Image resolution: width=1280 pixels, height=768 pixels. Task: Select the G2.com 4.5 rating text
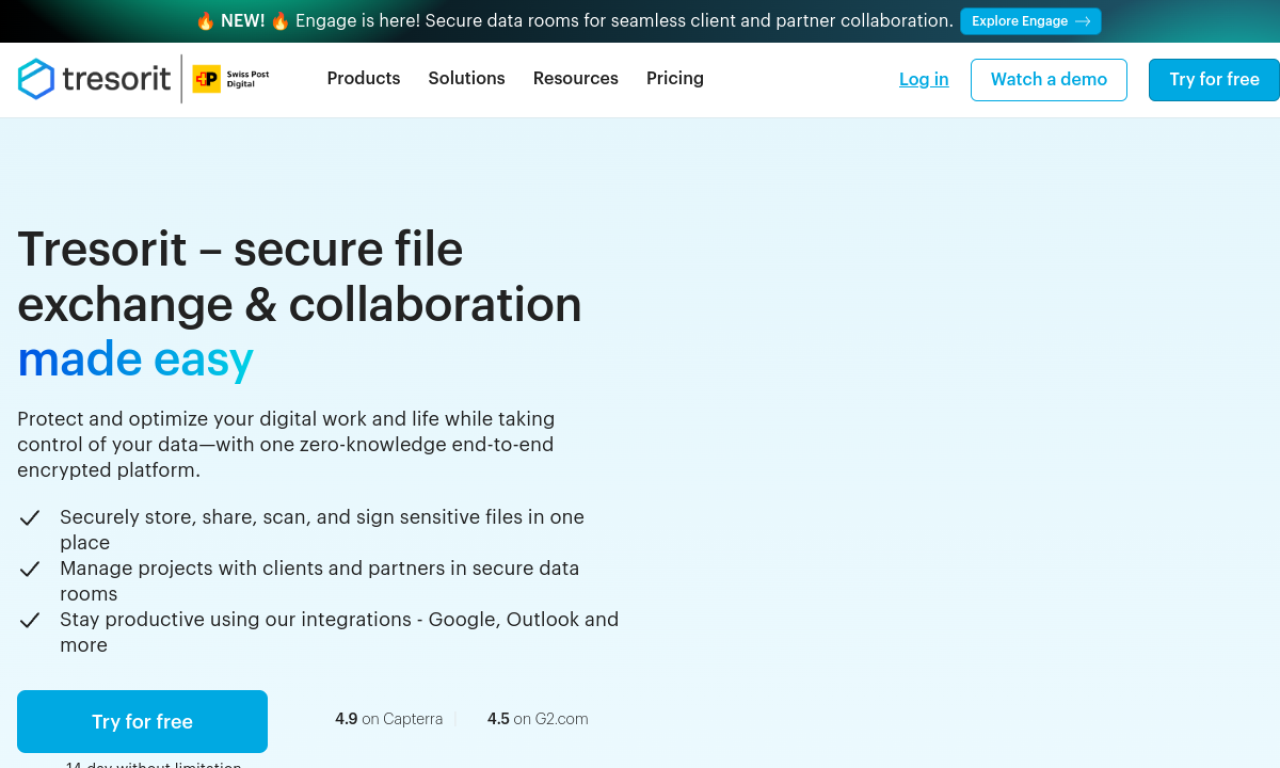[x=537, y=719]
